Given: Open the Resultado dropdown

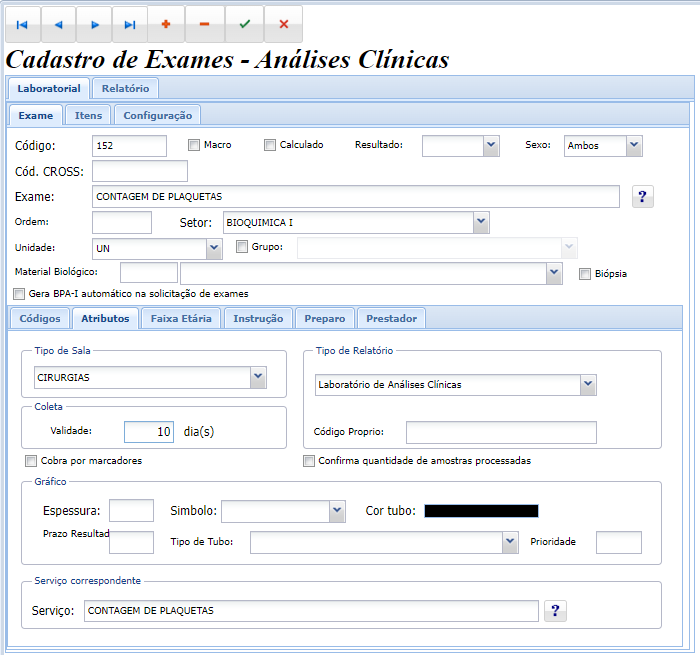Looking at the screenshot, I should [491, 146].
